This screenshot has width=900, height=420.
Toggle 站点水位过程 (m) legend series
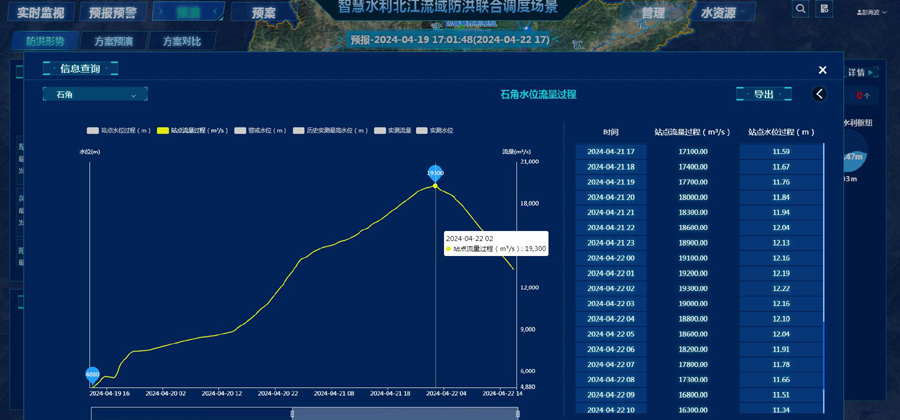(118, 131)
